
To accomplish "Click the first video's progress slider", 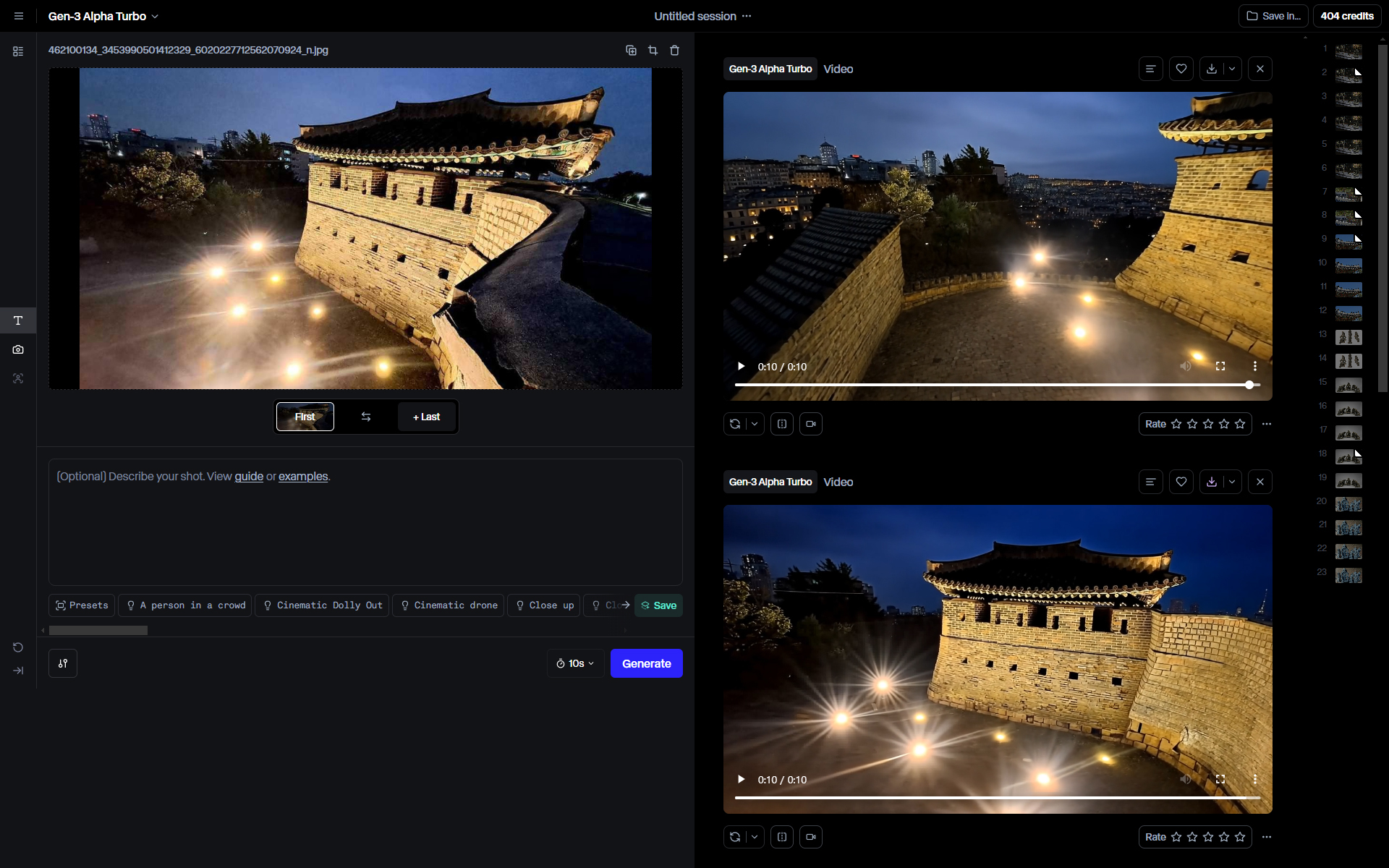I will (991, 385).
